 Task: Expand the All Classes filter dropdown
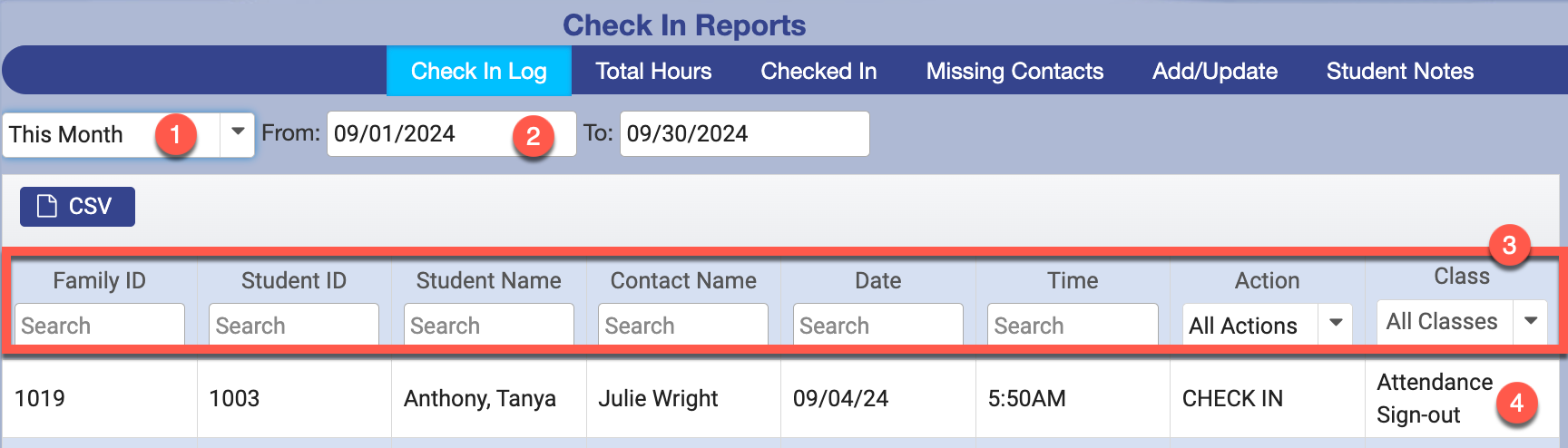[1530, 321]
